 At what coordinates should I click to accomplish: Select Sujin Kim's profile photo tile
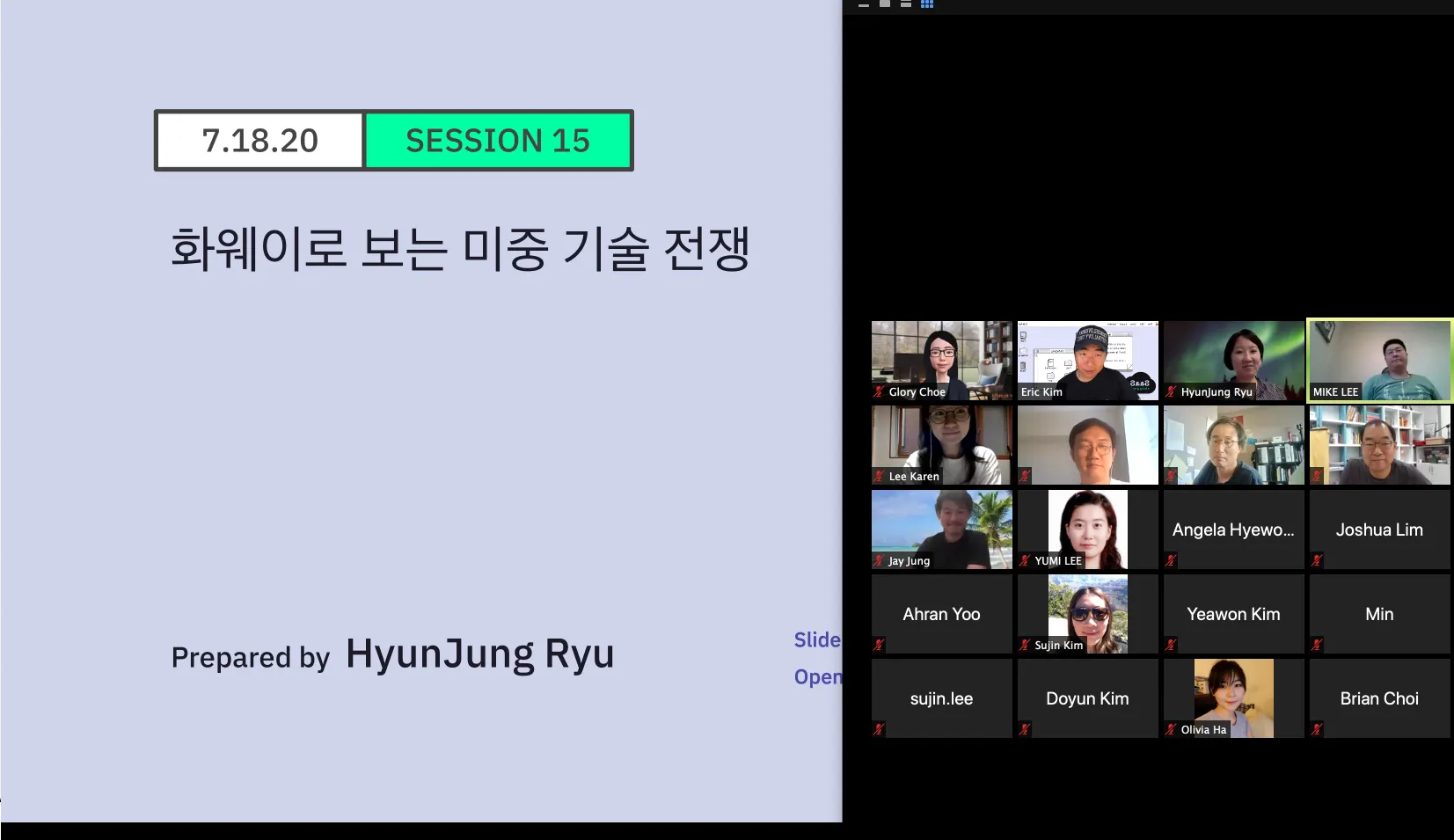[x=1088, y=614]
